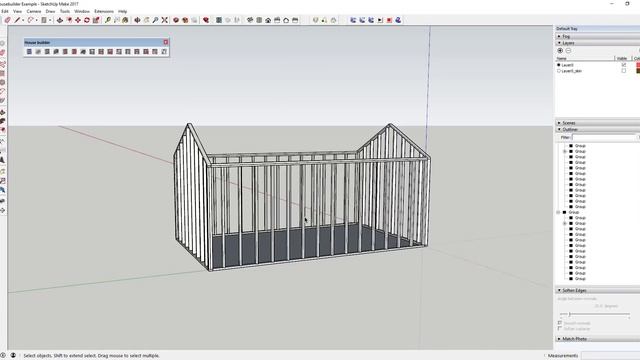The width and height of the screenshot is (640, 360).
Task: Open the Edit menu
Action: pyautogui.click(x=5, y=11)
